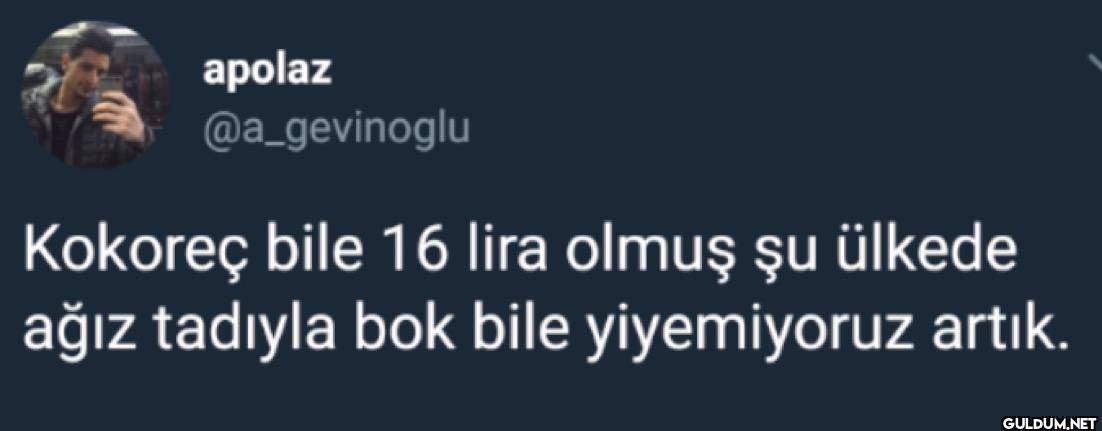Click the word lira in the tweet
The height and width of the screenshot is (431, 1102).
(508, 250)
